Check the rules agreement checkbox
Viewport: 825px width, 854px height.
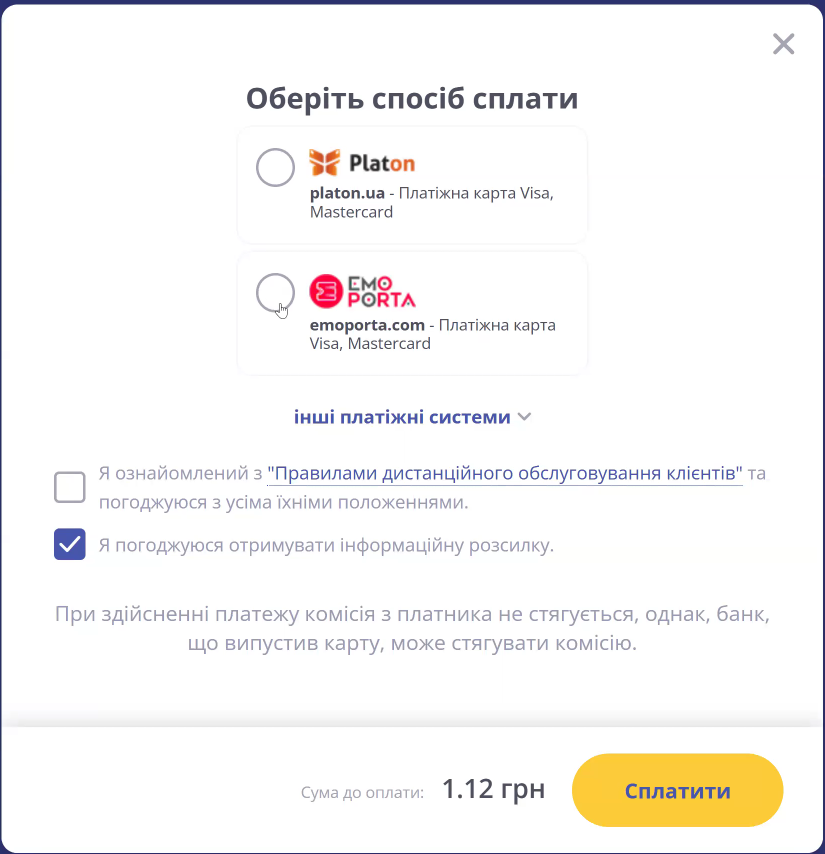coord(69,487)
